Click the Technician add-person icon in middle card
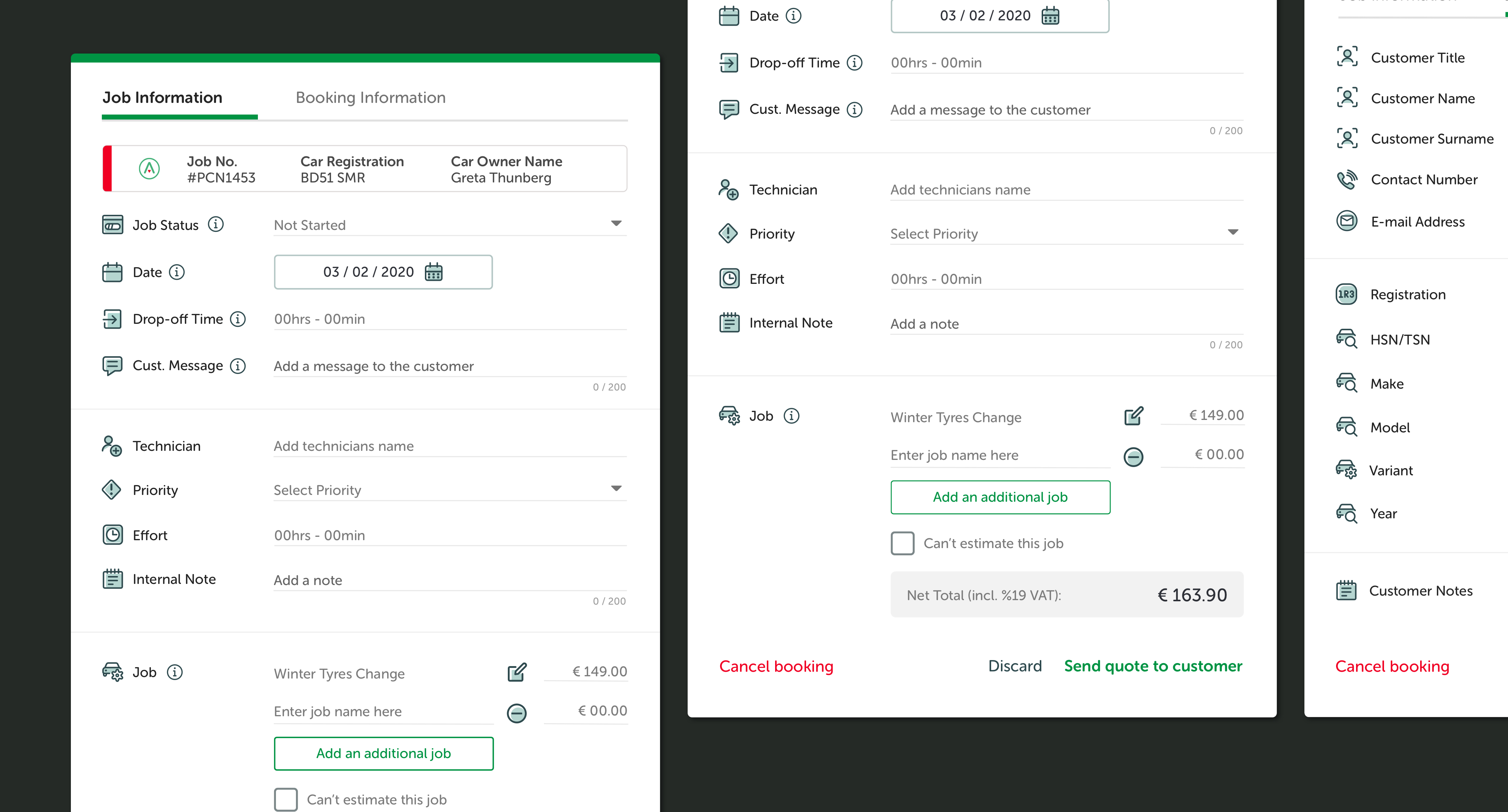 click(729, 190)
